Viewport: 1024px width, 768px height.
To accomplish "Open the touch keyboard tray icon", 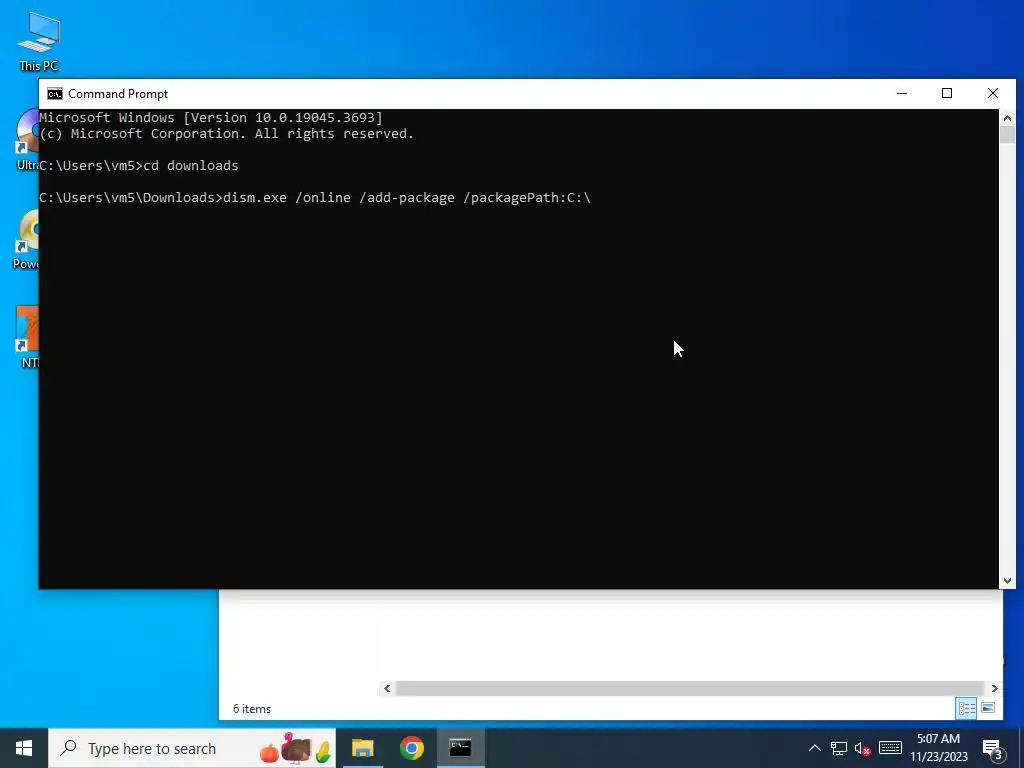I will pos(890,748).
